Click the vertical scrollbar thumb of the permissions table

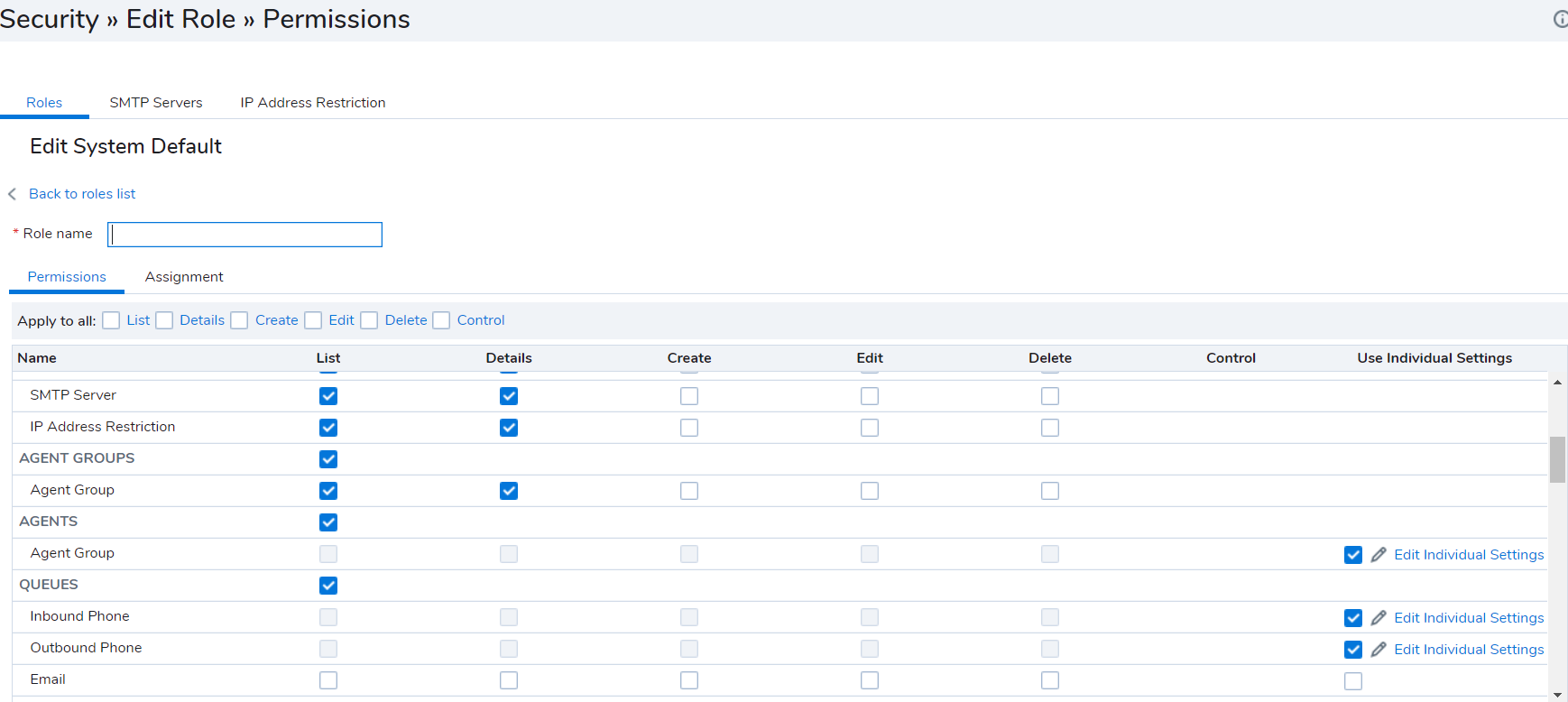click(1557, 459)
